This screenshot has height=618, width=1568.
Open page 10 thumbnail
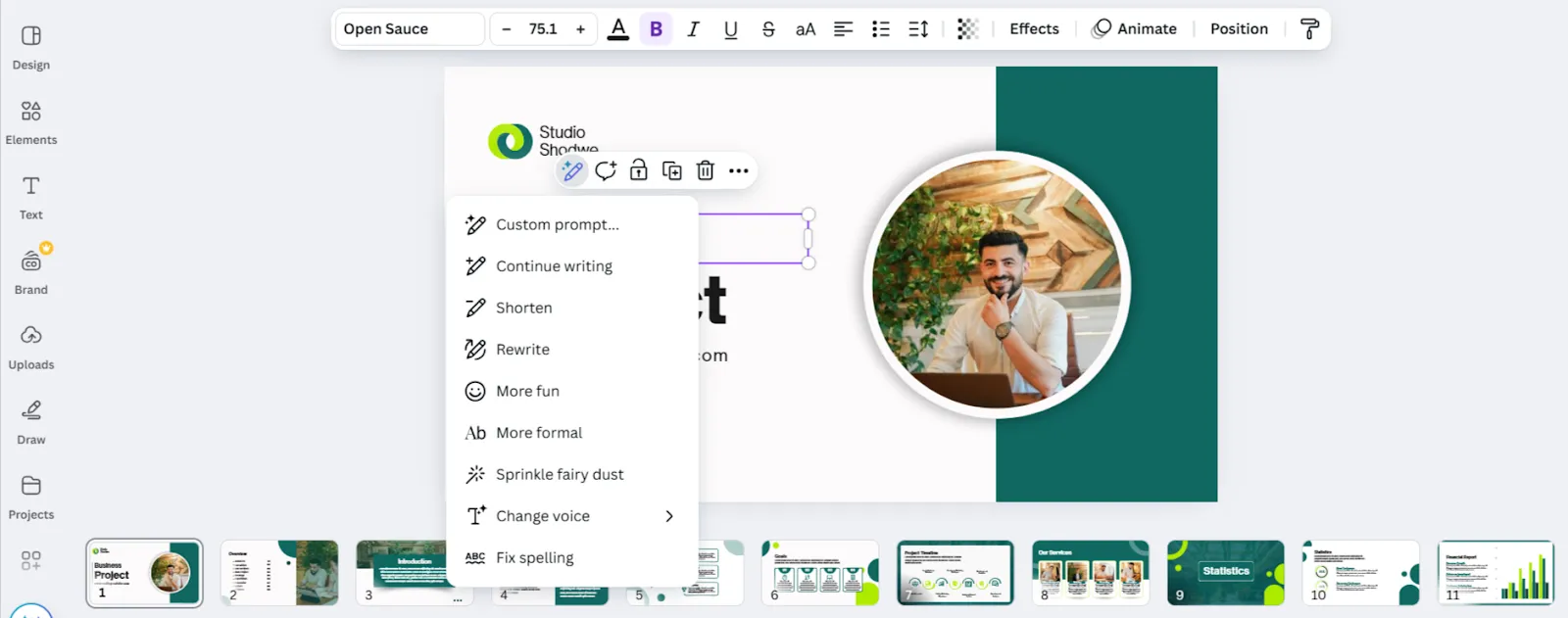point(1361,573)
